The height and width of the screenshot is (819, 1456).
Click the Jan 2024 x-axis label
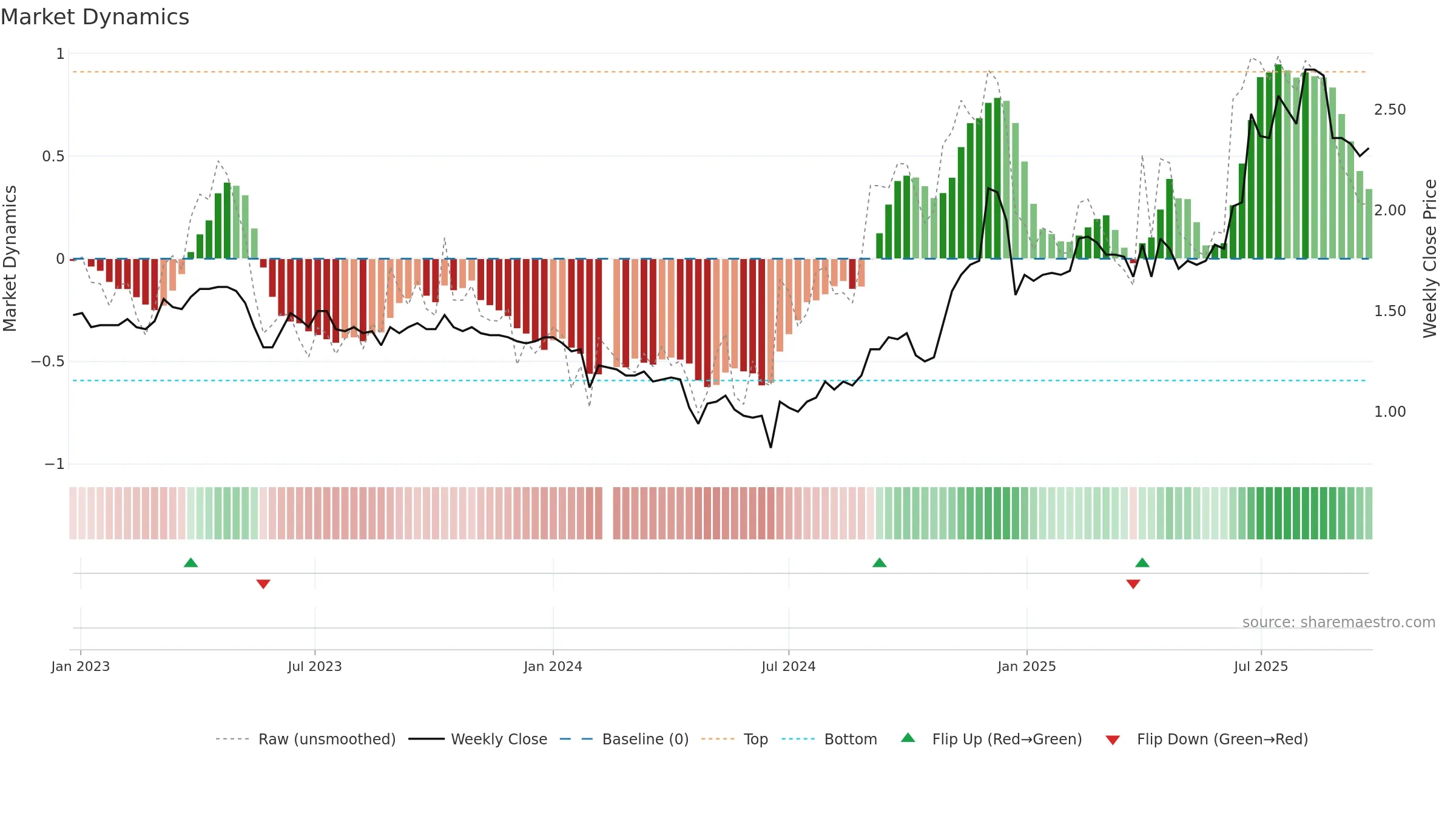click(x=553, y=666)
